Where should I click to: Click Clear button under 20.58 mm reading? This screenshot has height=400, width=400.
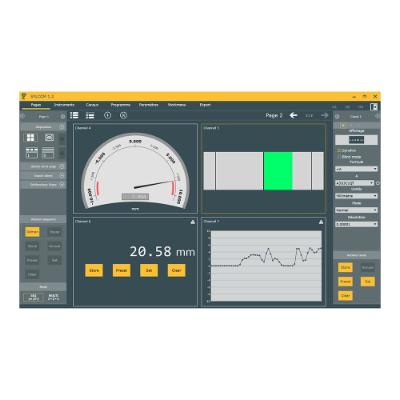[176, 270]
